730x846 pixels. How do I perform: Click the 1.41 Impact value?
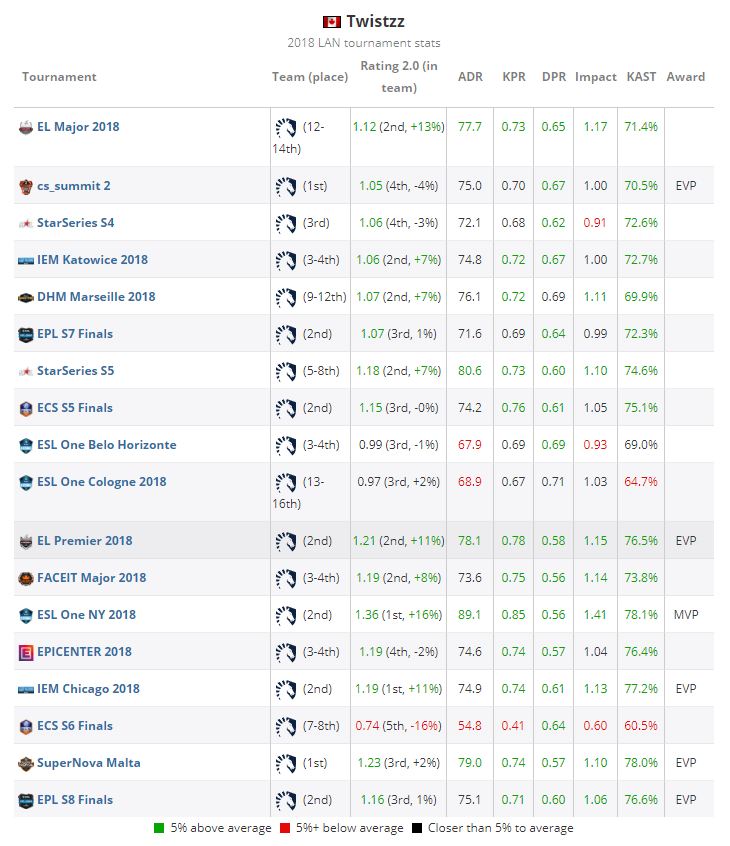click(595, 615)
